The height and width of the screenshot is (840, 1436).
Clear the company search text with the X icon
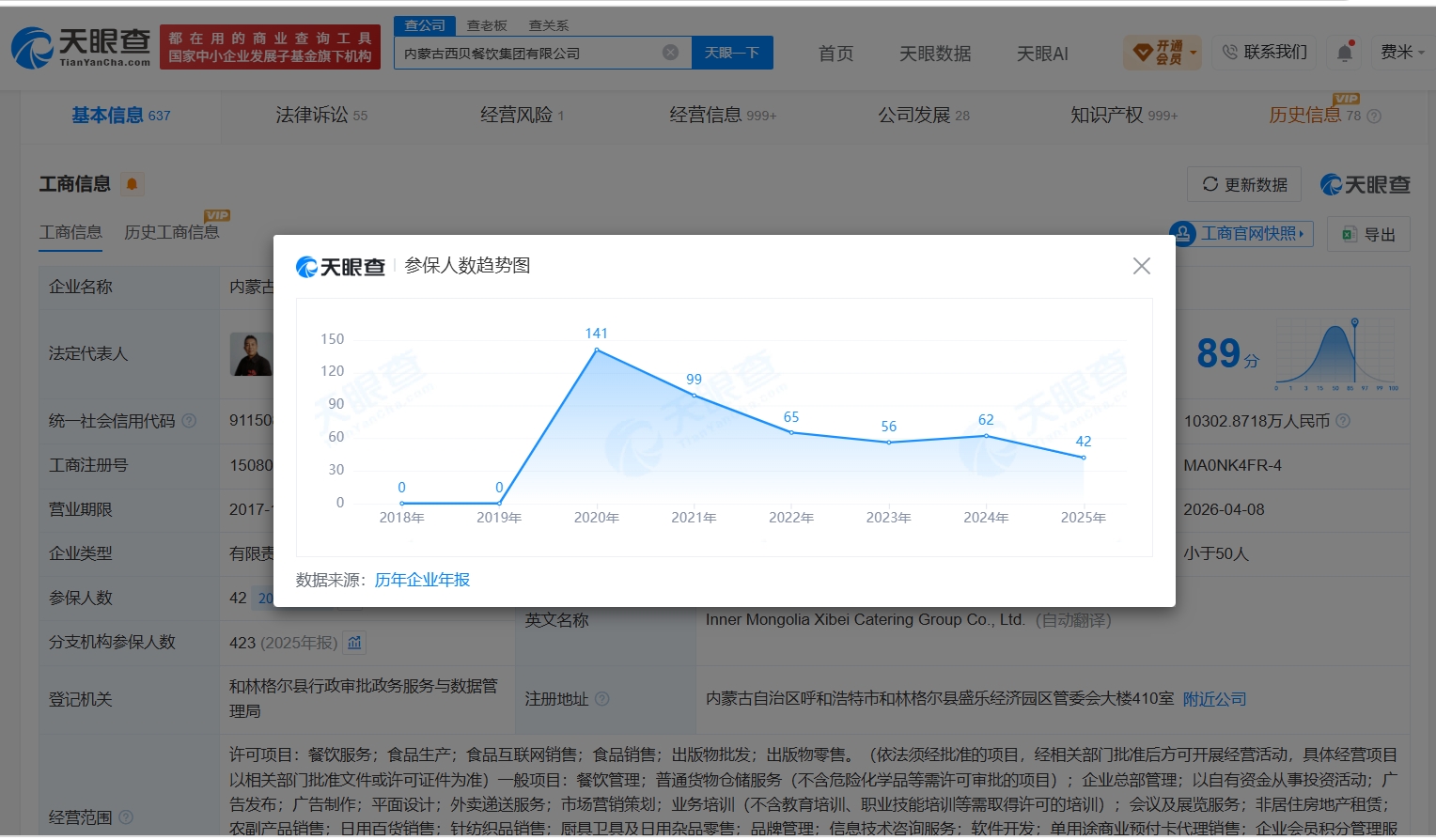coord(670,53)
